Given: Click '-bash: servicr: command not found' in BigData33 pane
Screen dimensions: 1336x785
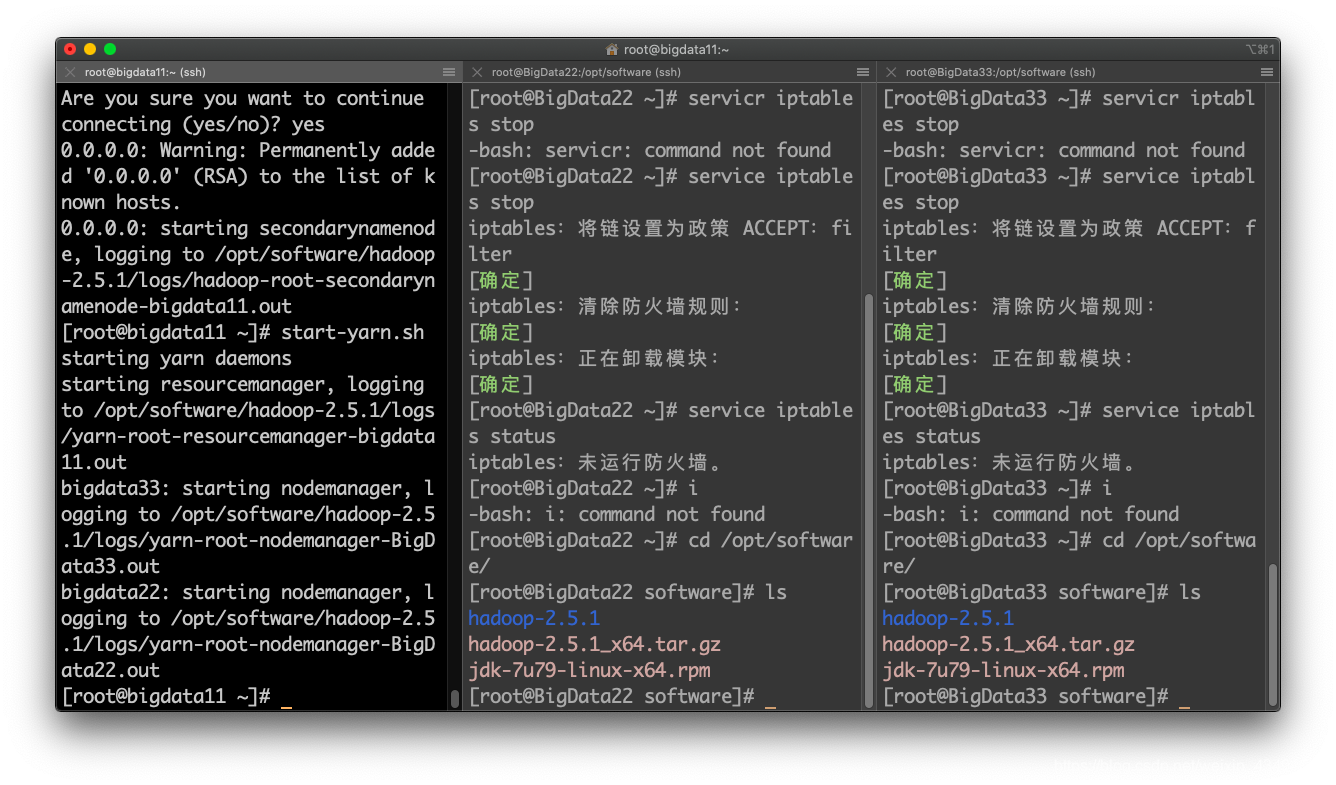Looking at the screenshot, I should tap(1064, 150).
